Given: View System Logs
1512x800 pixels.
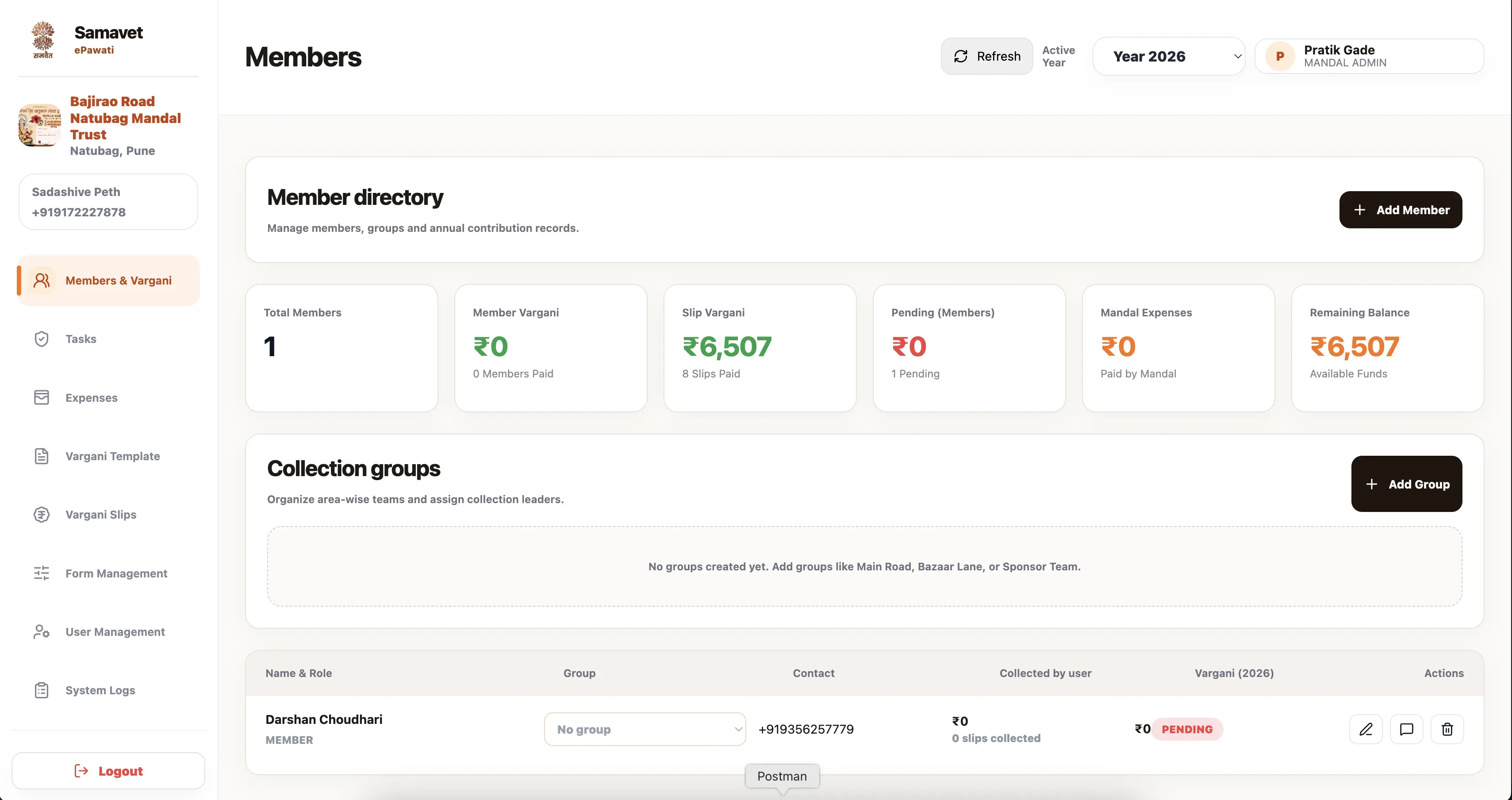Looking at the screenshot, I should tap(108, 690).
